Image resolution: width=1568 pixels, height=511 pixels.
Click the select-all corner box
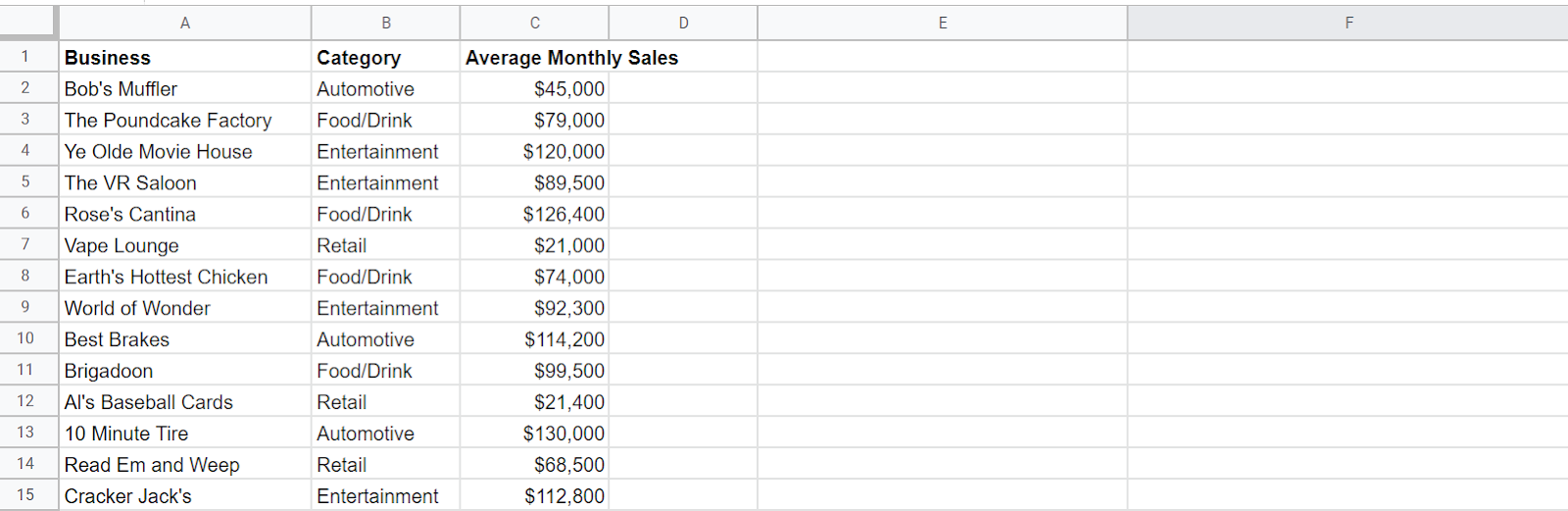click(28, 23)
